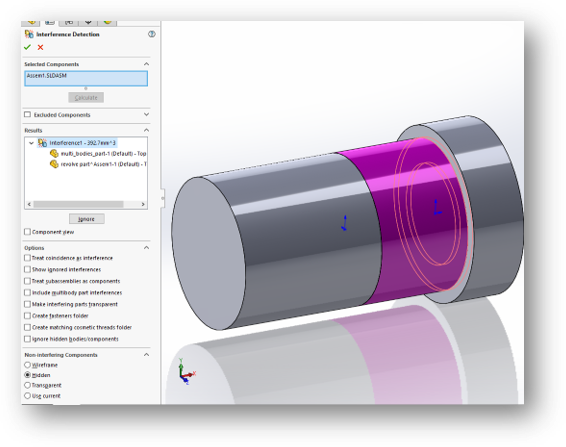Click the multi_bodies_part-1 component icon
Screen dimensions: 566x447
(x=54, y=153)
